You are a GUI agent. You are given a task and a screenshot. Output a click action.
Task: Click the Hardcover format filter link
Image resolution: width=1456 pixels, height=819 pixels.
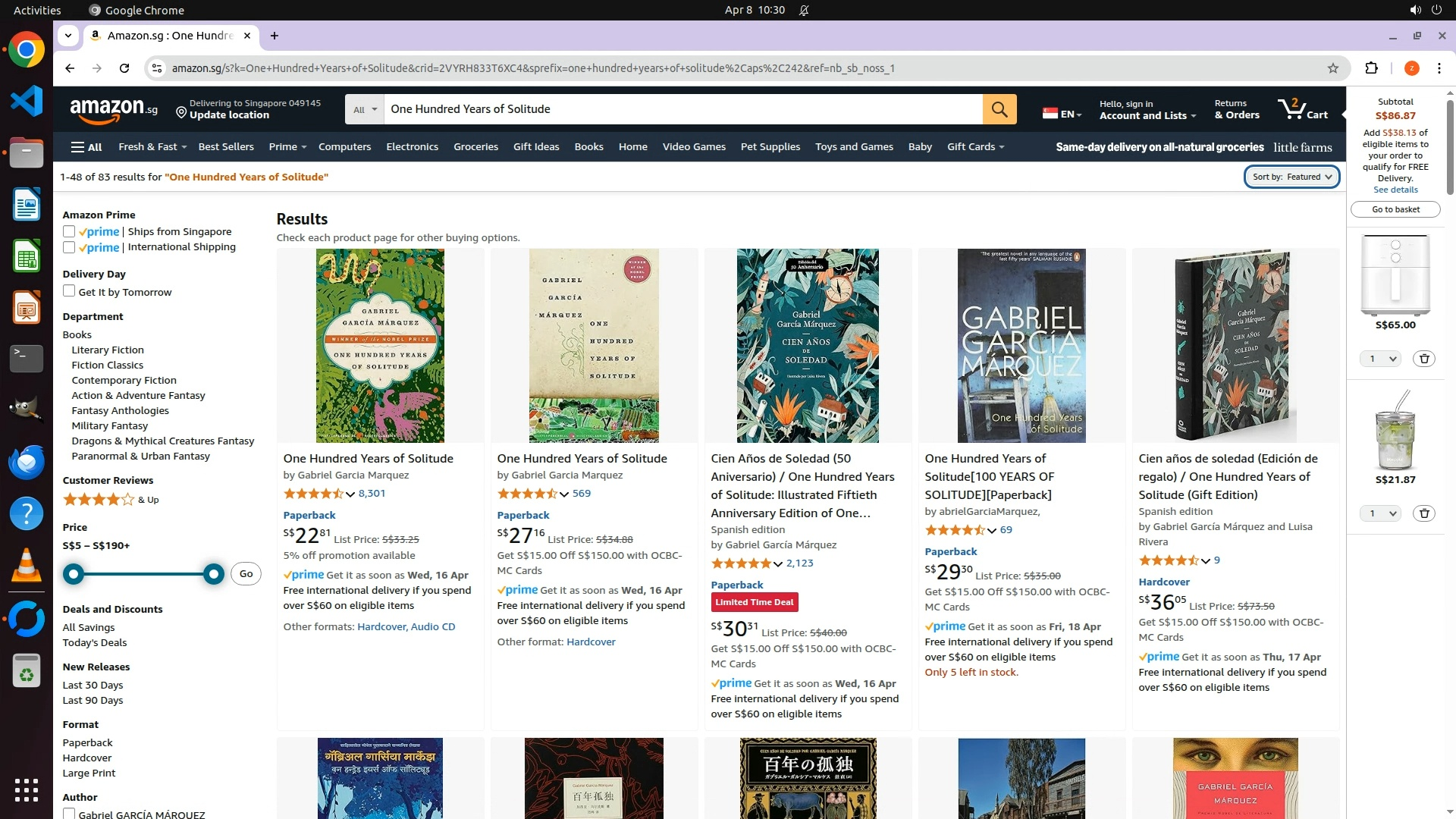pos(86,758)
